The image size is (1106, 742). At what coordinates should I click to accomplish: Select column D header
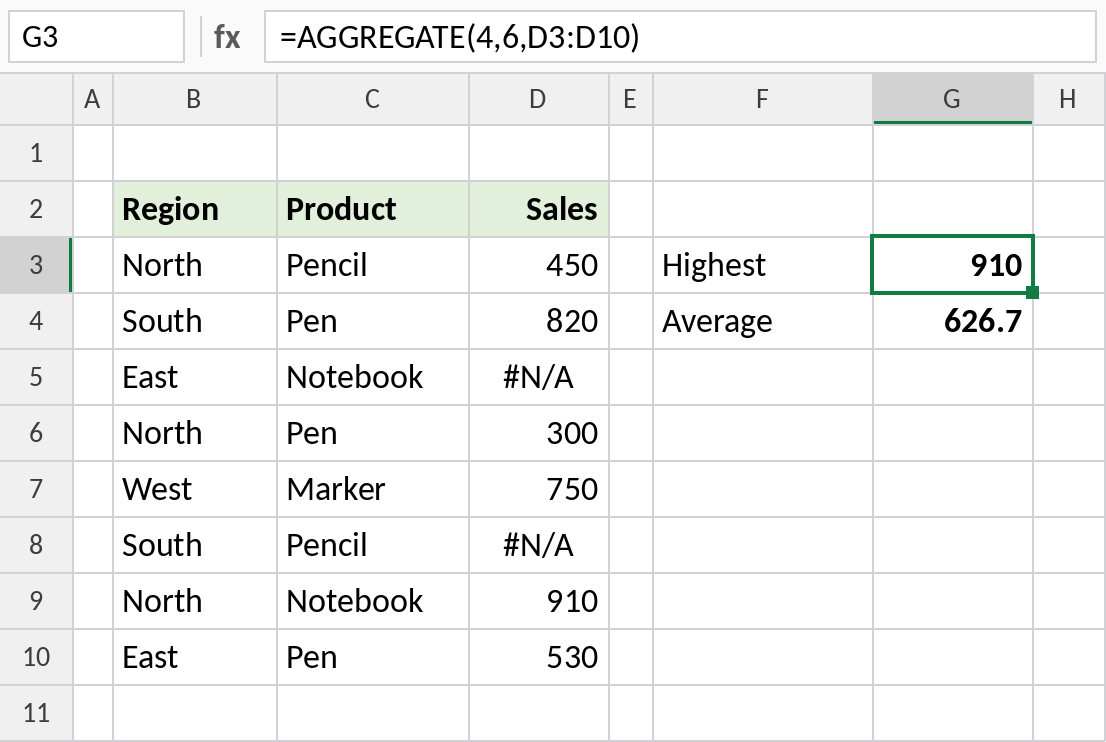[538, 99]
